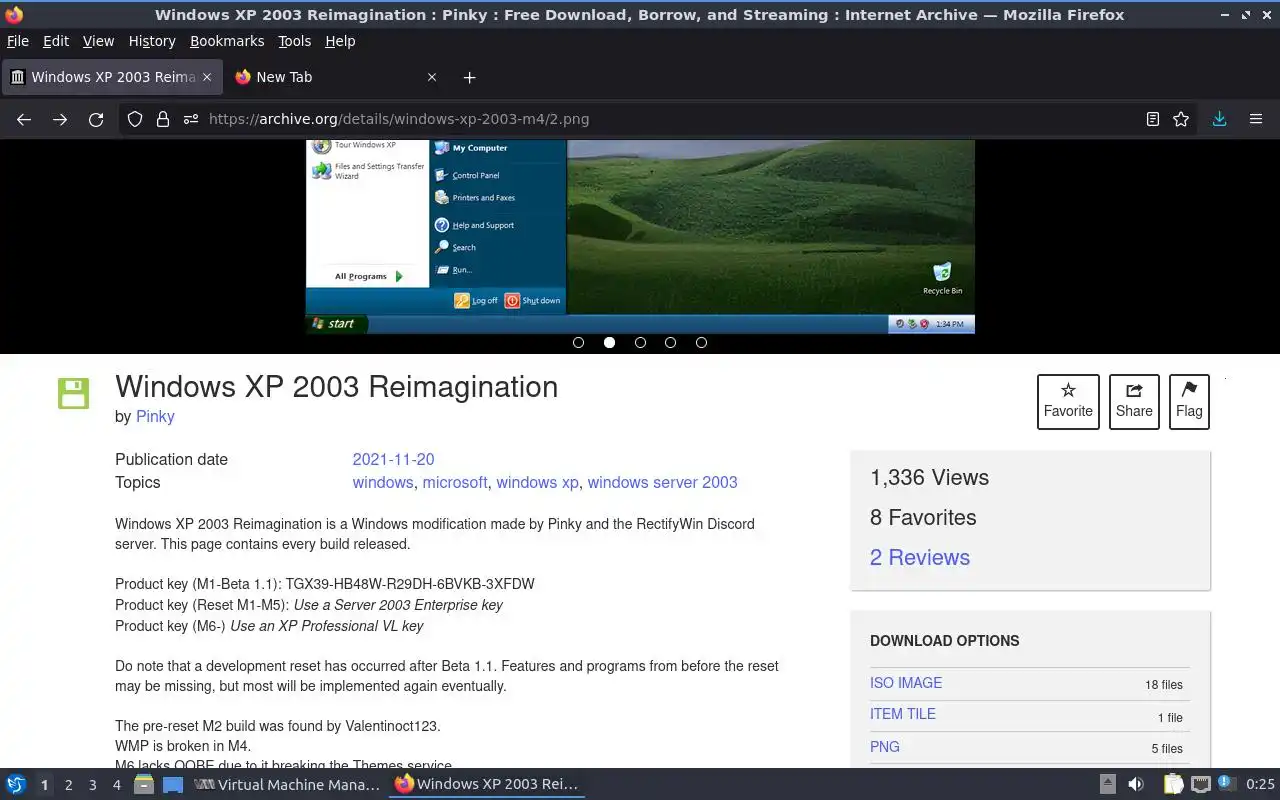The height and width of the screenshot is (800, 1280).
Task: Switch to workspace 2
Action: (68, 785)
